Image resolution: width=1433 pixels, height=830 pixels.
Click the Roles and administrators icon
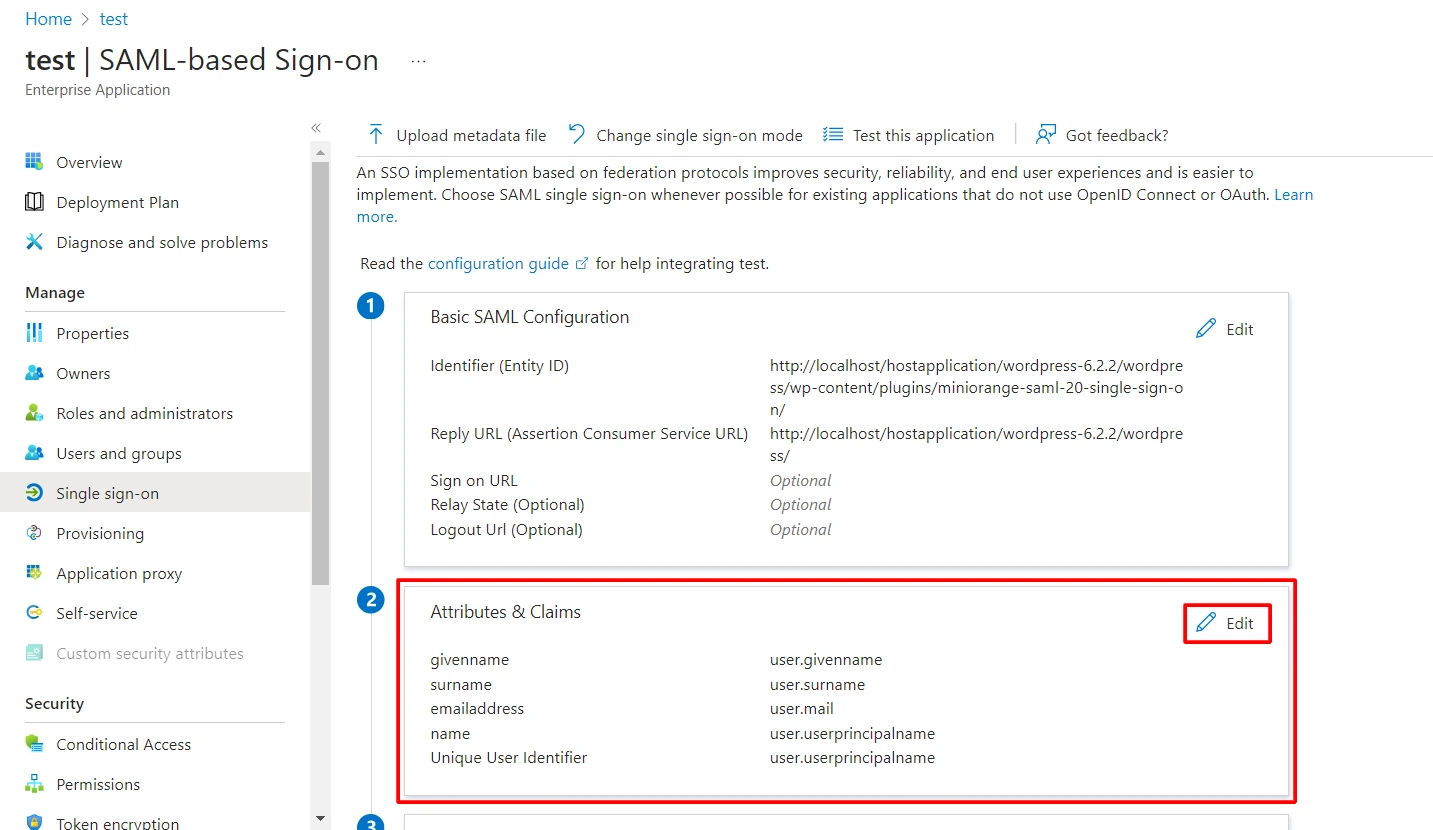pyautogui.click(x=35, y=413)
